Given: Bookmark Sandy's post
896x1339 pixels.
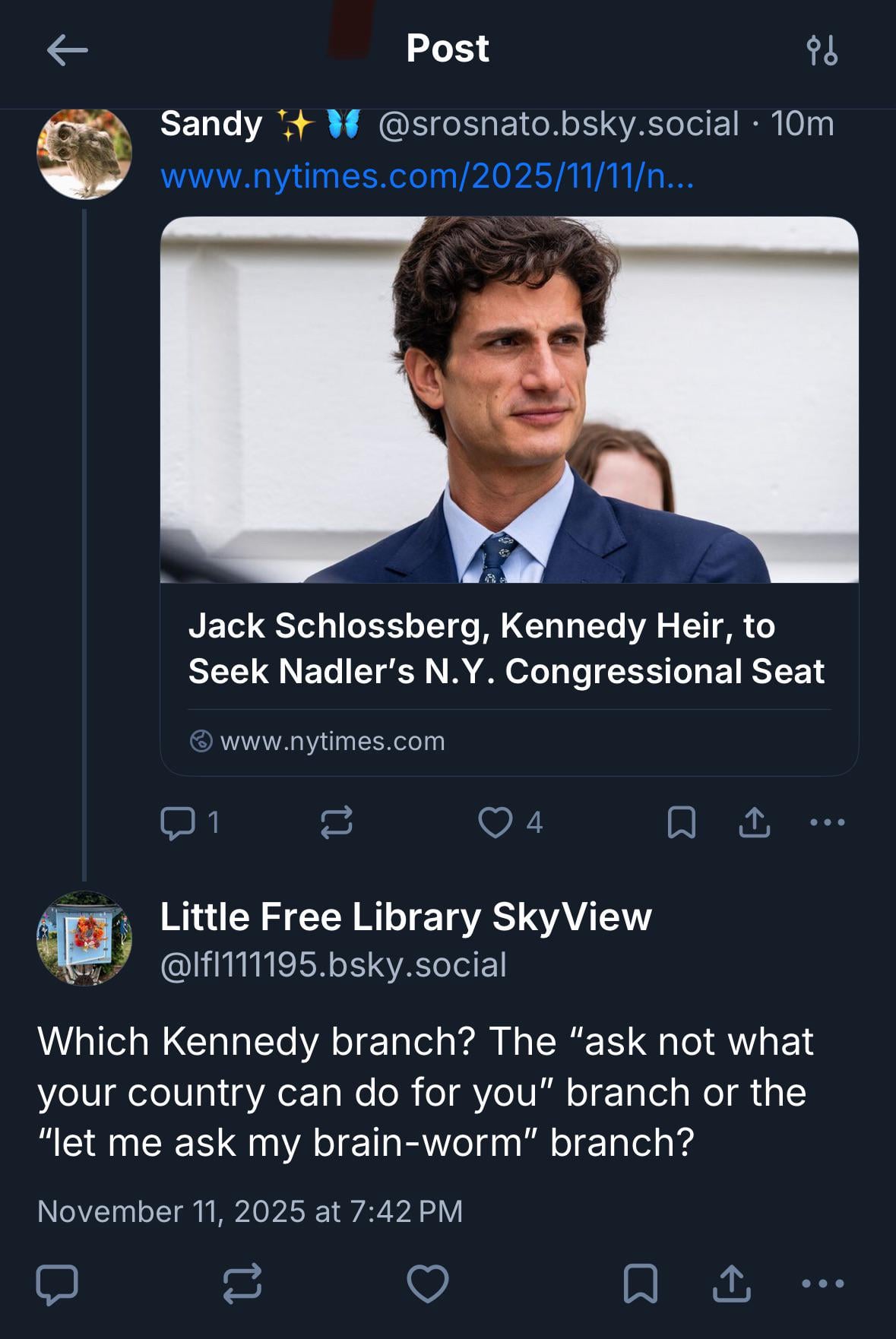Looking at the screenshot, I should tap(681, 822).
